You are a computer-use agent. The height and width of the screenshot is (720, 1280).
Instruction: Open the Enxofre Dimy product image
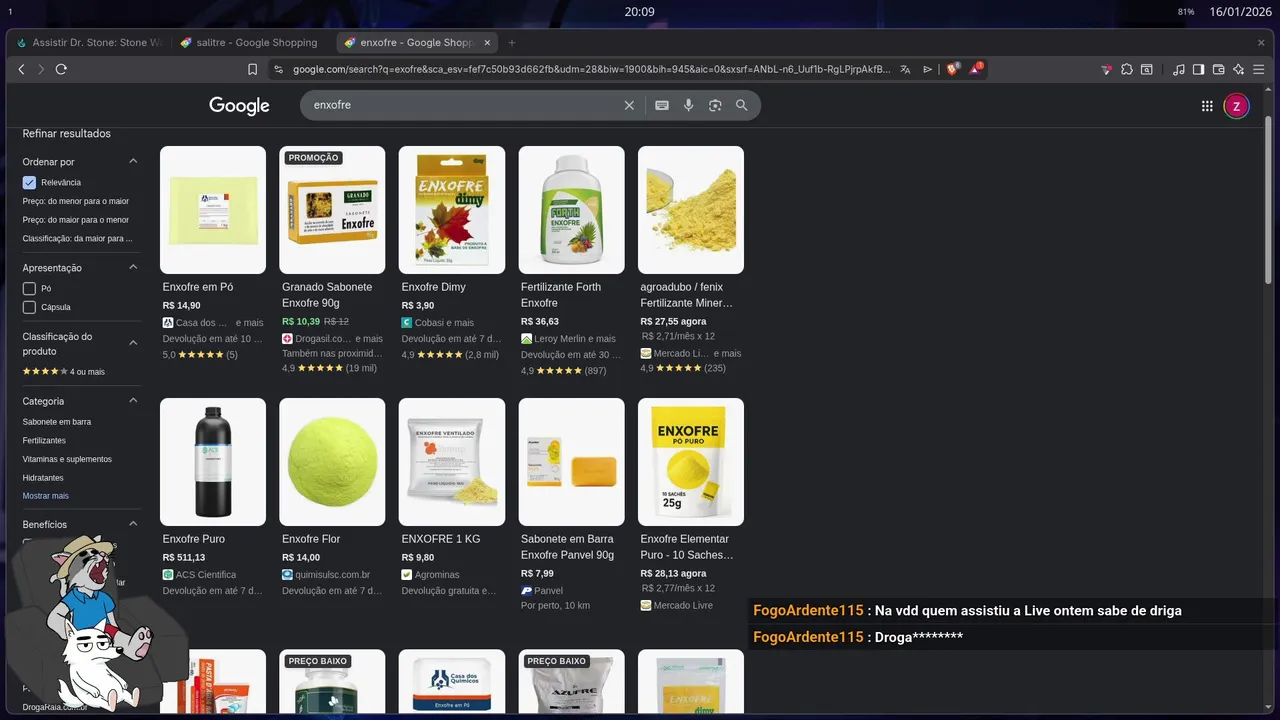pos(452,210)
